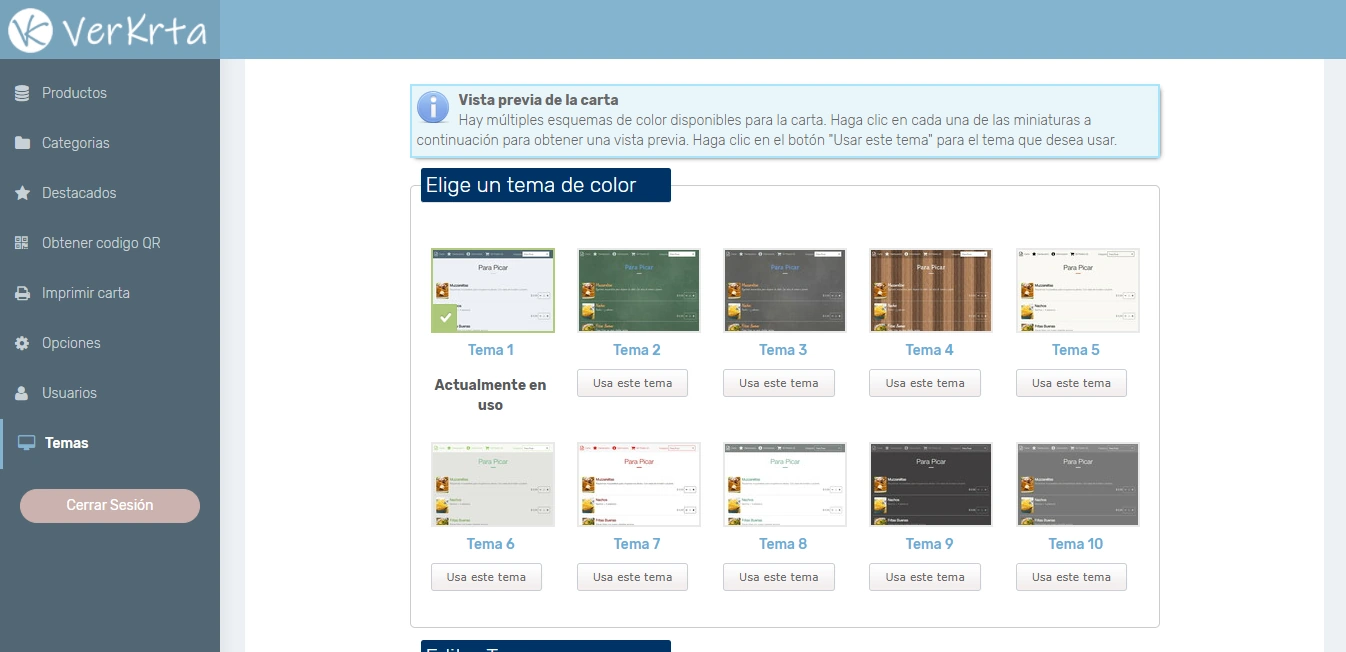The height and width of the screenshot is (652, 1346).
Task: Click the QR code icon in sidebar
Action: click(22, 243)
